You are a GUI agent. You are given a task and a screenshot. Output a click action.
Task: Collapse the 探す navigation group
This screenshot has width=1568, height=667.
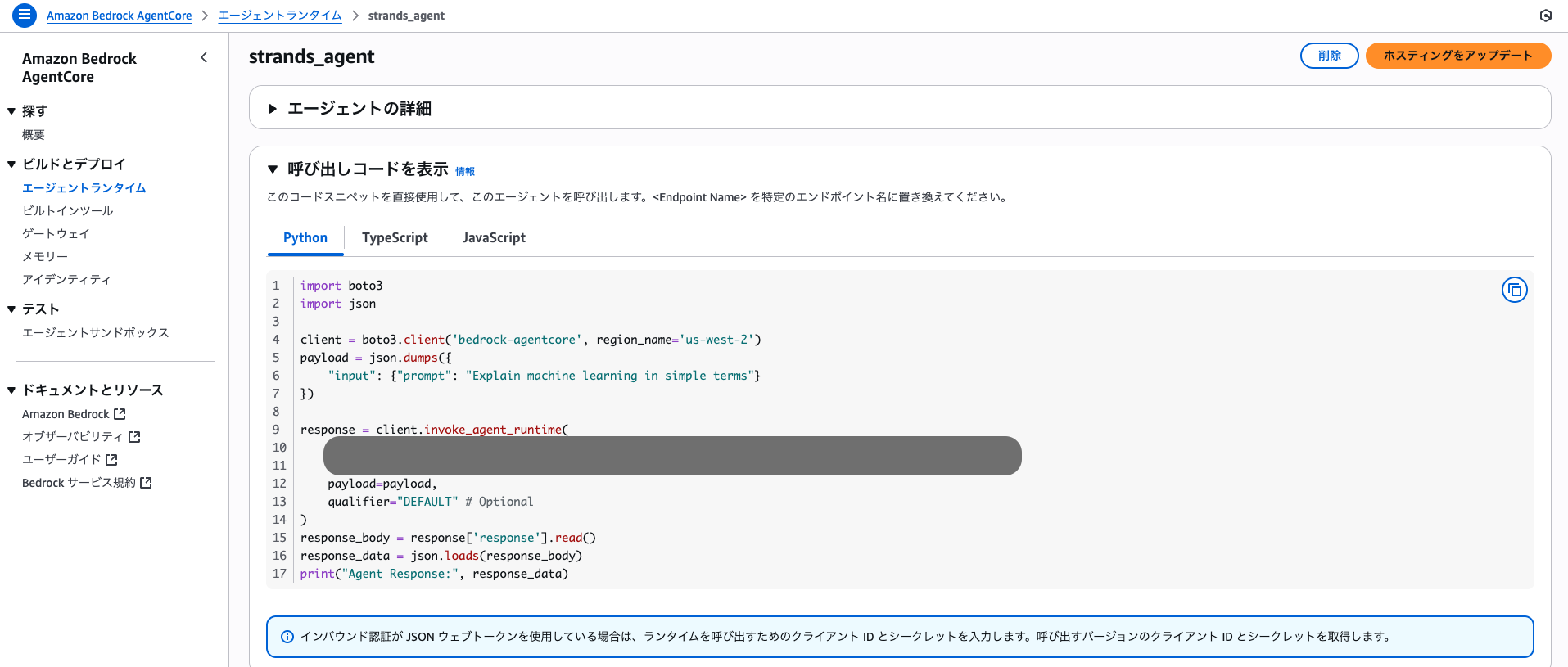(11, 111)
